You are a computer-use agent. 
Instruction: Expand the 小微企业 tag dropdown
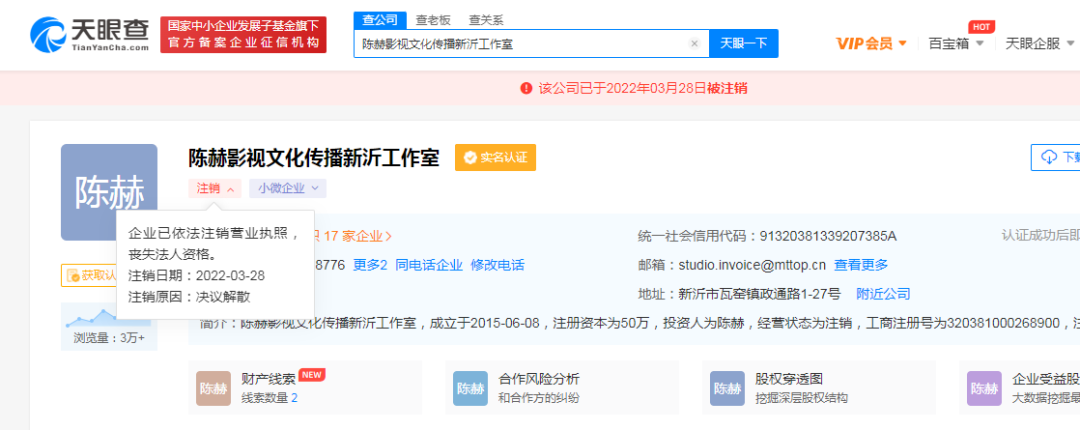pos(288,188)
